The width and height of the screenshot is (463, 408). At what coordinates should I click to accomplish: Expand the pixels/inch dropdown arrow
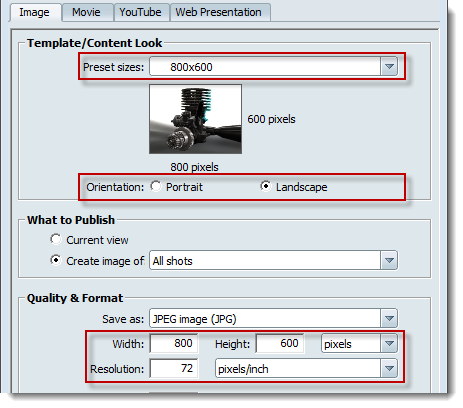(x=389, y=368)
